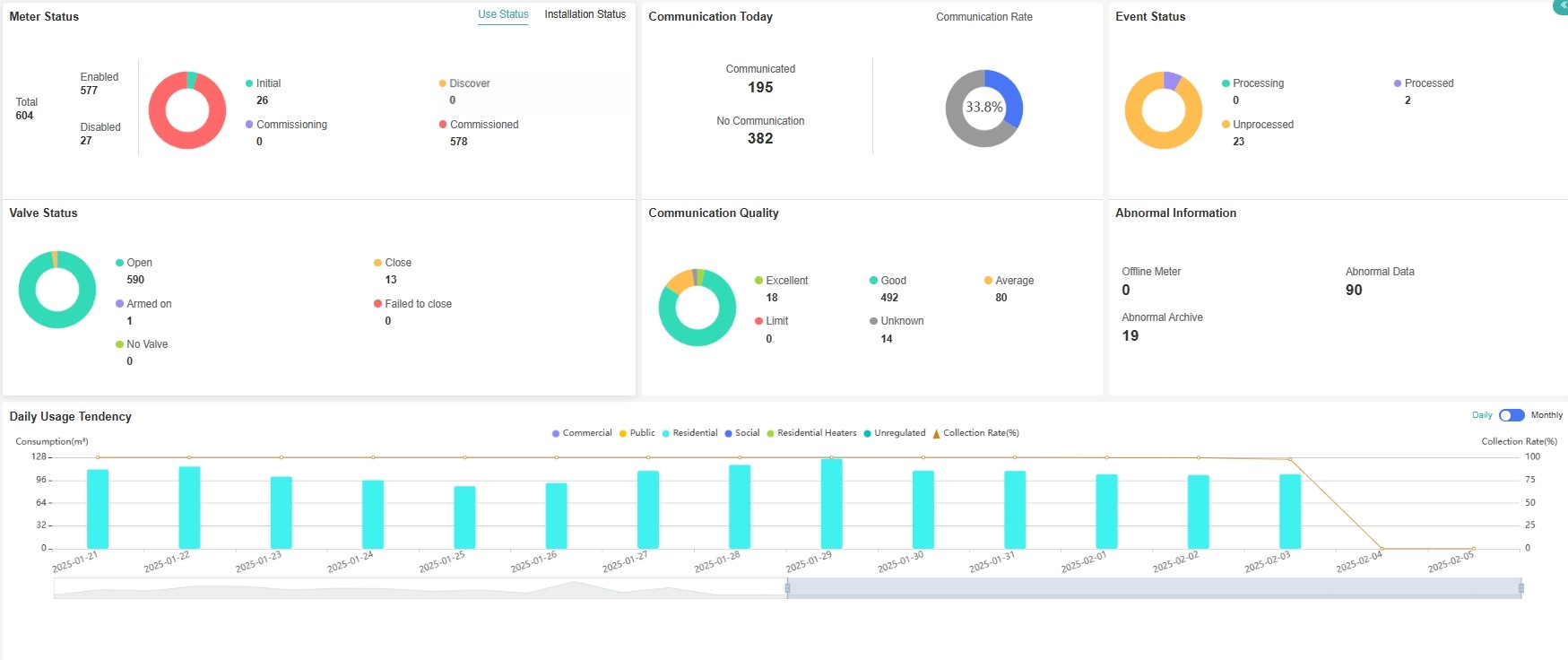Open the Offline Meter count
The image size is (1568, 660).
point(1126,290)
